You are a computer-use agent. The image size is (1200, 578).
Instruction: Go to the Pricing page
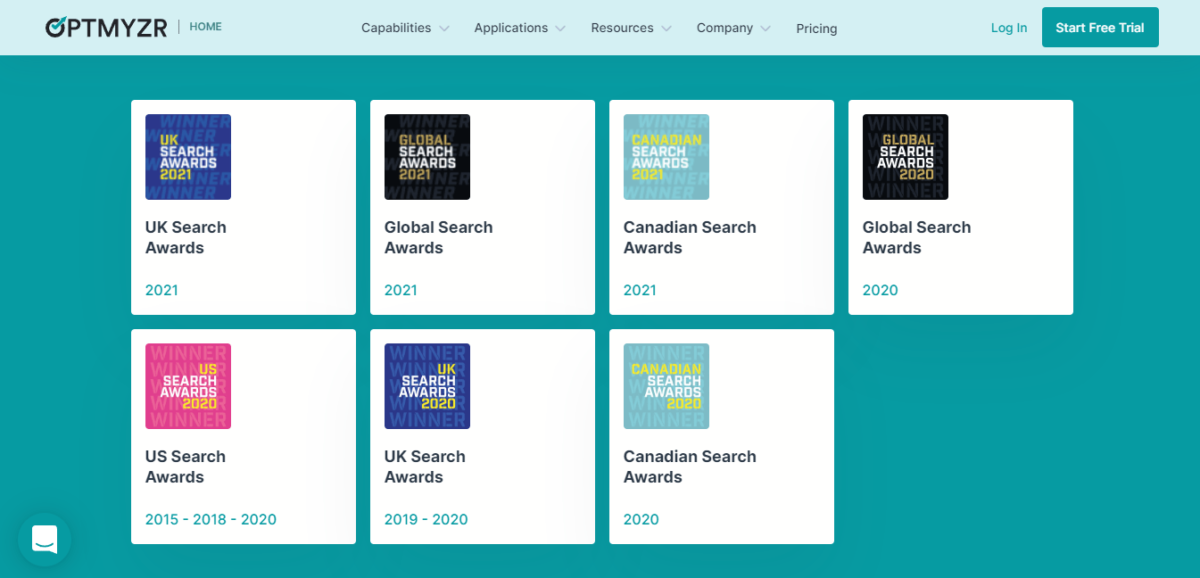point(817,29)
